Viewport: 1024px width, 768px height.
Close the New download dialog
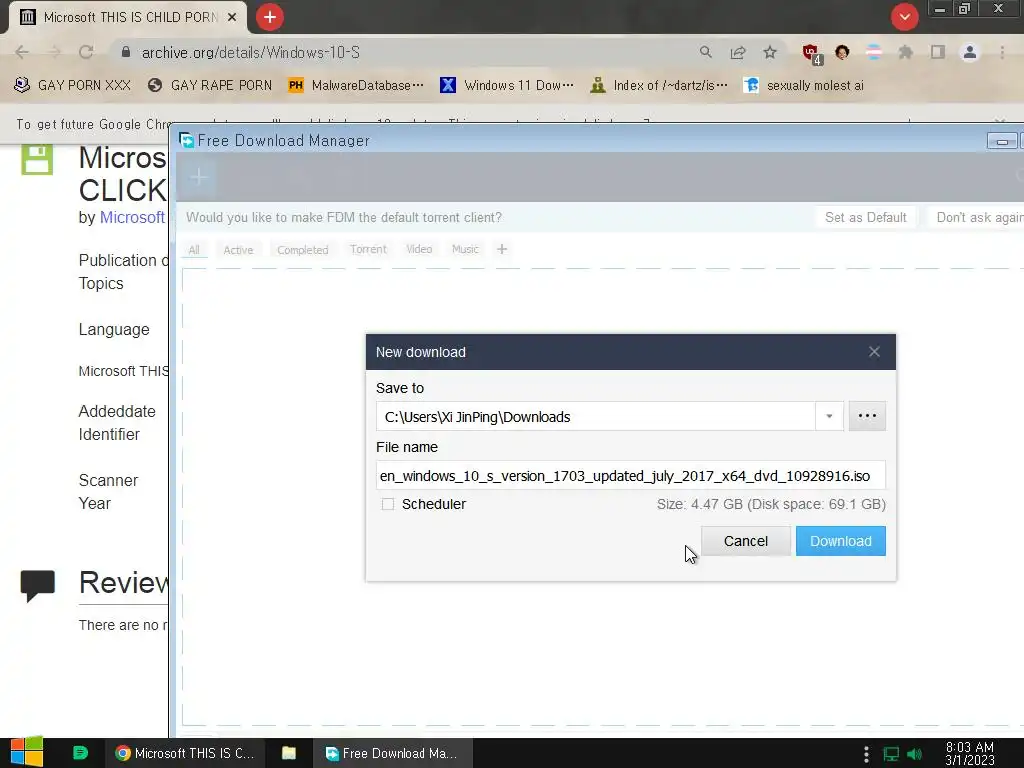click(x=874, y=352)
